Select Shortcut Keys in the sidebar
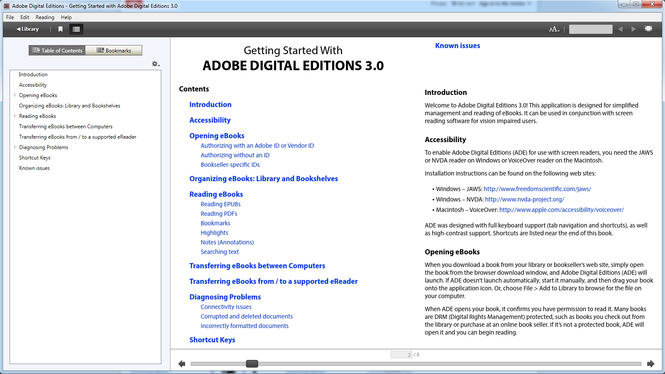Screen dimensions: 665x374 pos(34,158)
